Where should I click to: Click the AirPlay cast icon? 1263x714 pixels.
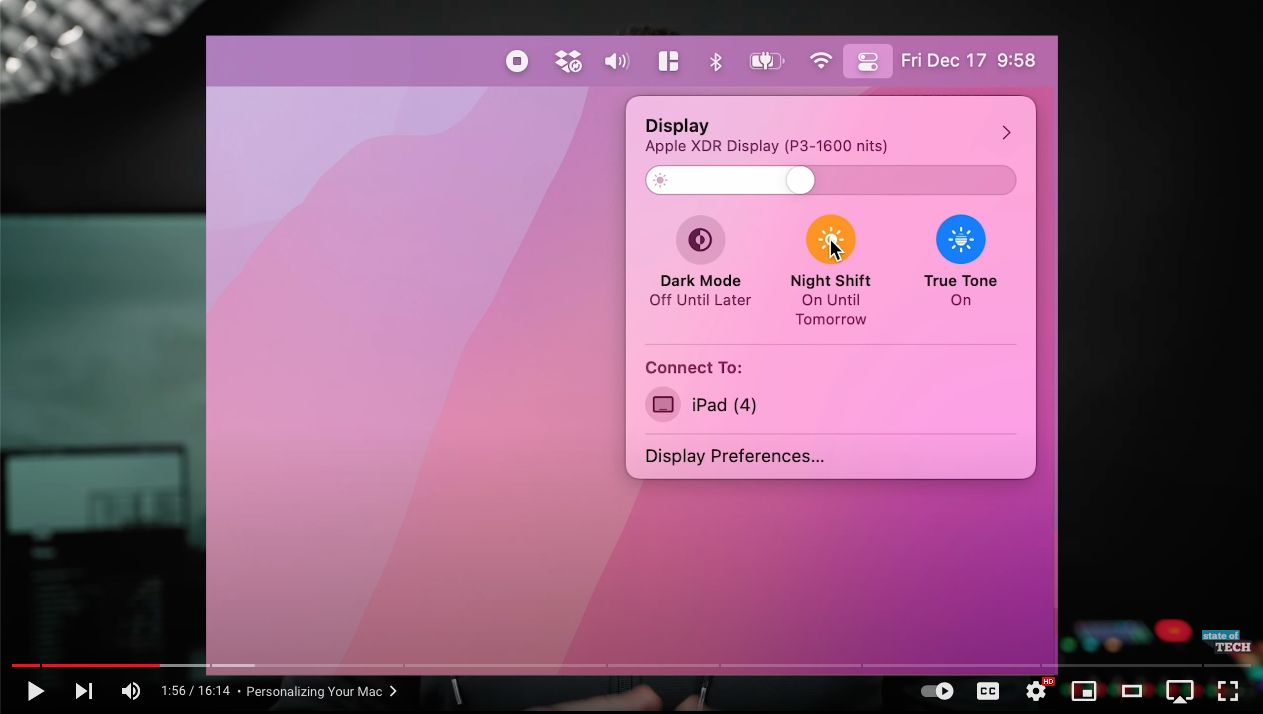(x=1180, y=691)
